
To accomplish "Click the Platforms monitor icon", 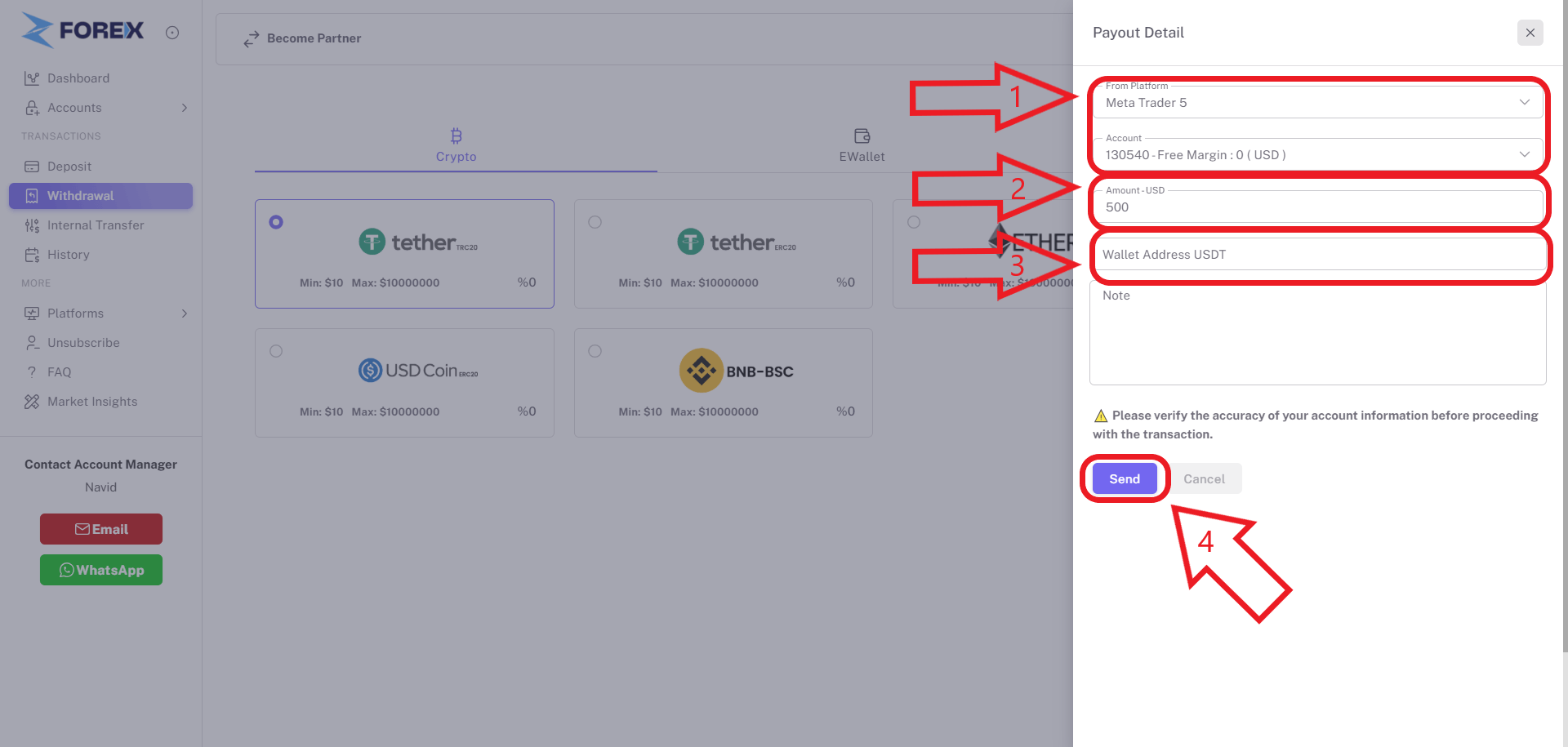I will [x=32, y=313].
